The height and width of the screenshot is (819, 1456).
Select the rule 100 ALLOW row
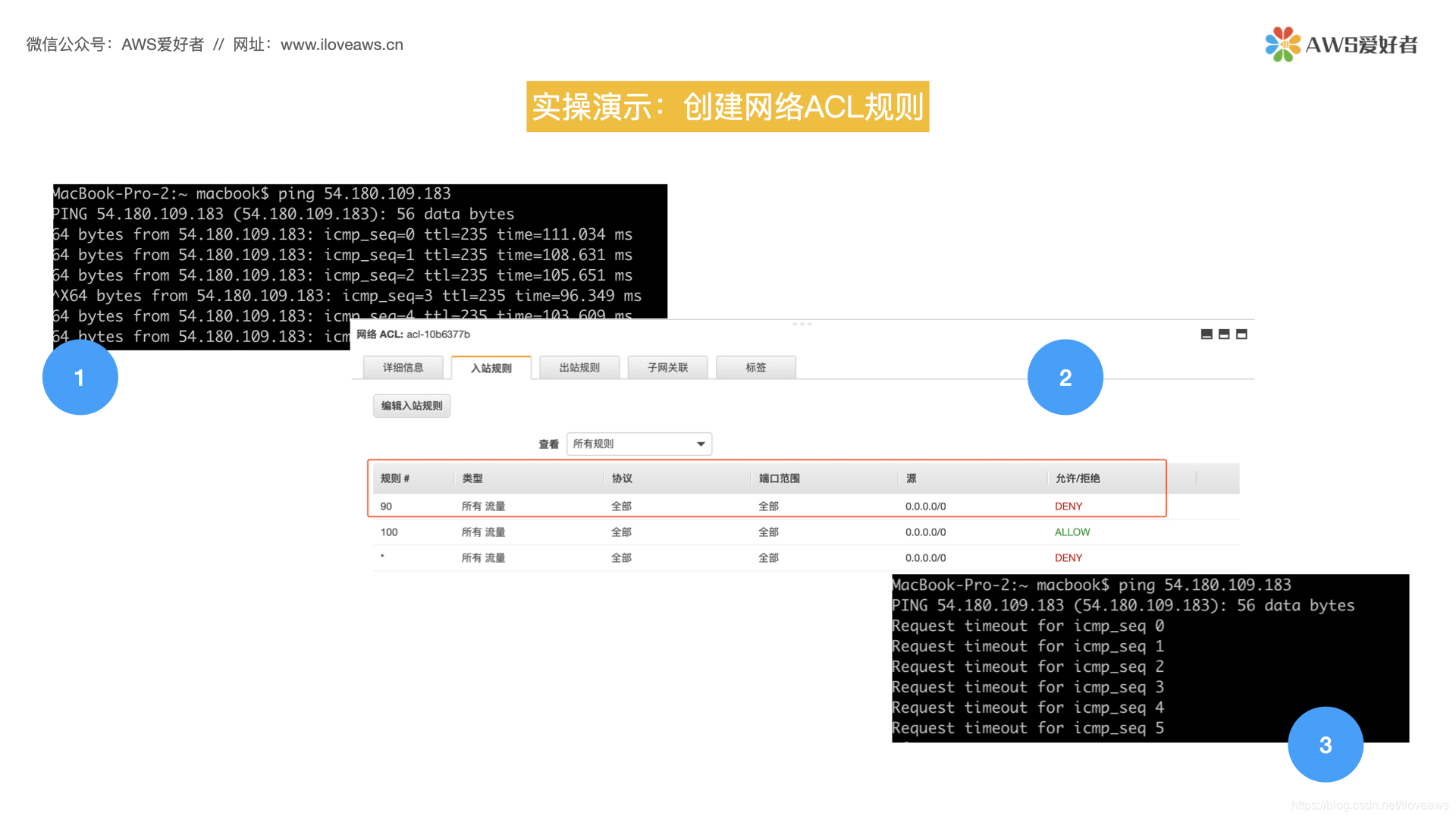point(766,532)
